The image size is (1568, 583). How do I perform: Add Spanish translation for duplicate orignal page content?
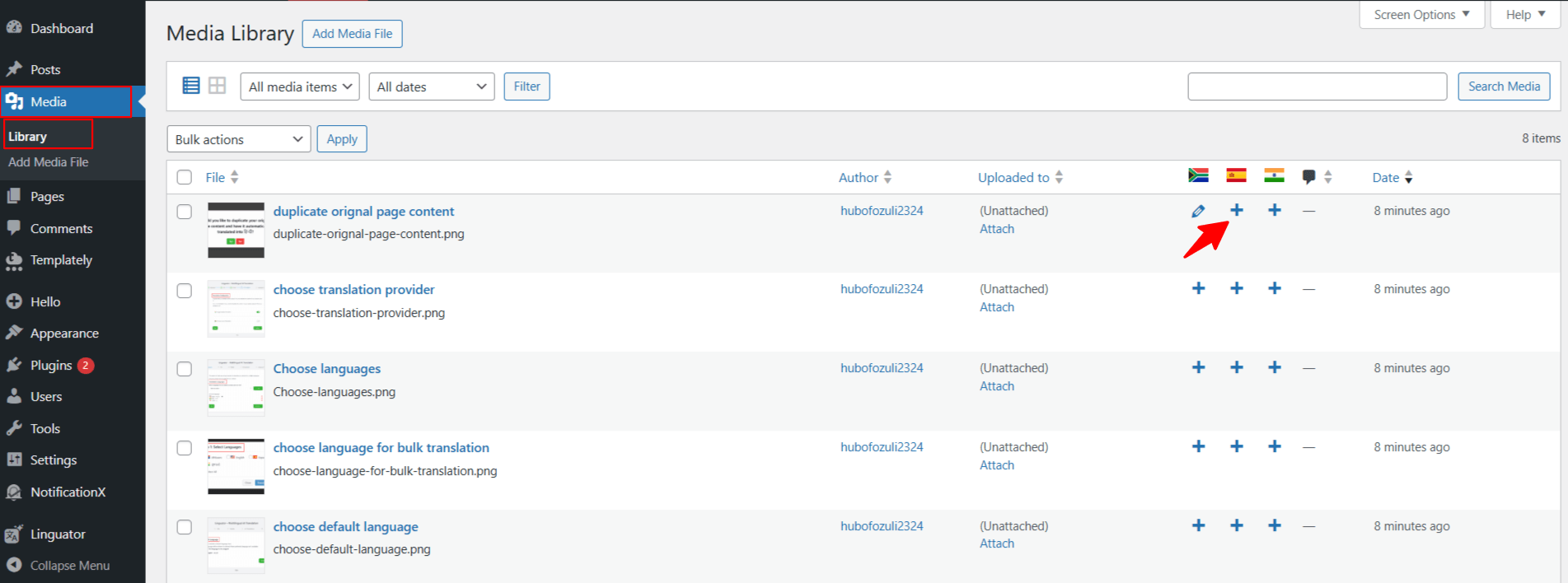pyautogui.click(x=1236, y=210)
